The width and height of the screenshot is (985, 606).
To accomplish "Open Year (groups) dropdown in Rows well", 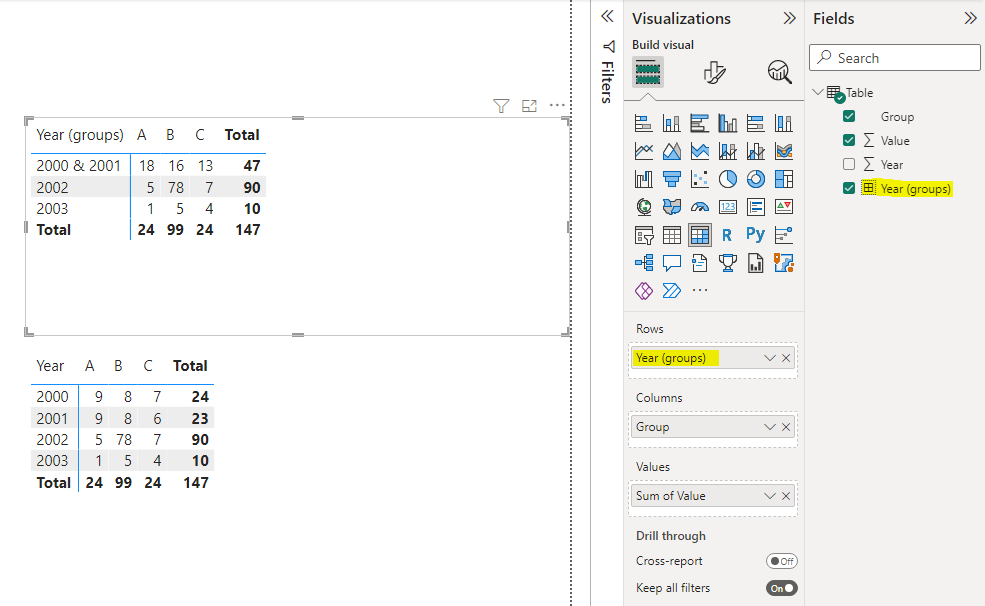I will [x=770, y=358].
